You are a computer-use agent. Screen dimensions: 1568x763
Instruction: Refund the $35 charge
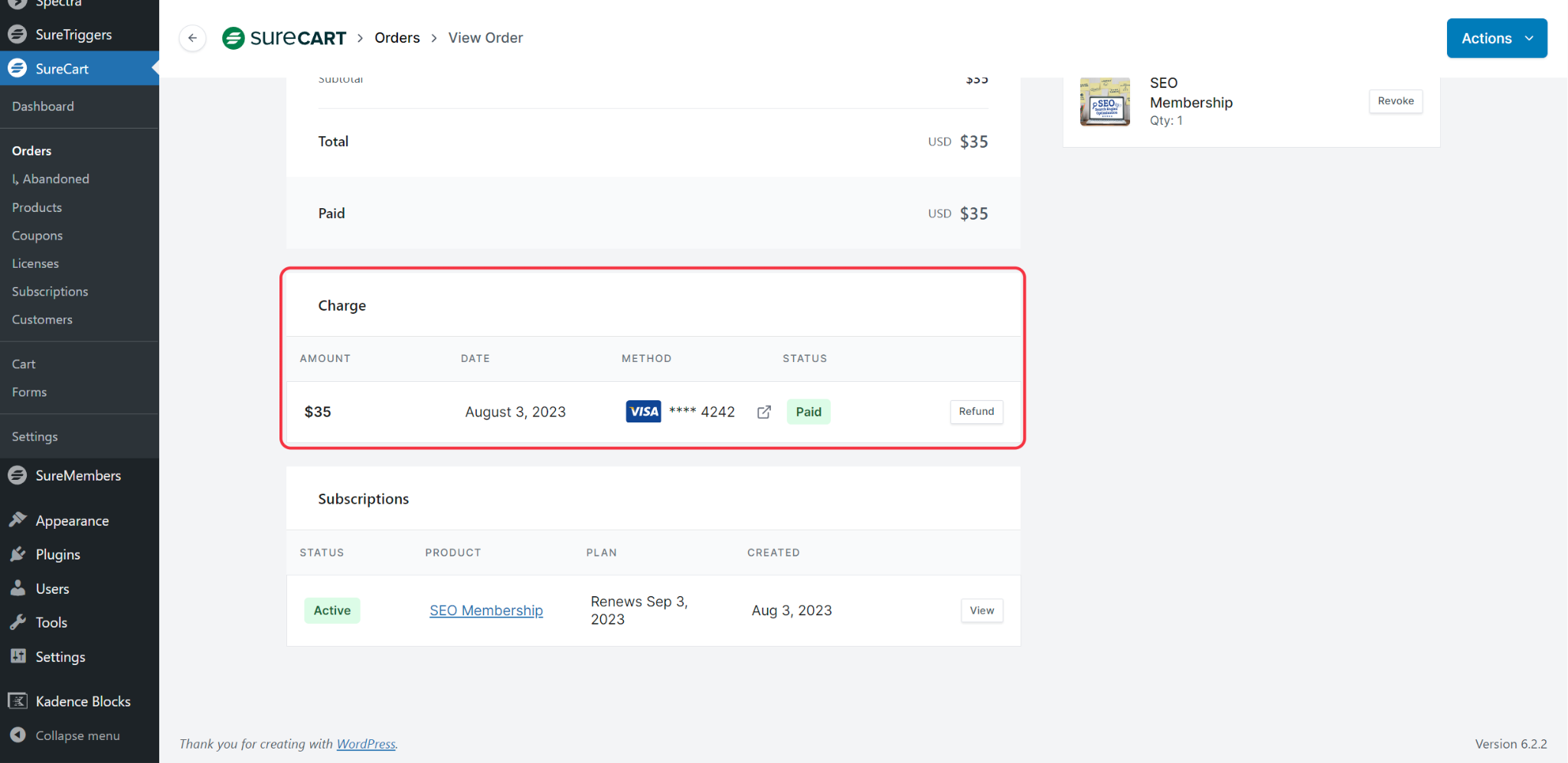[x=976, y=412]
